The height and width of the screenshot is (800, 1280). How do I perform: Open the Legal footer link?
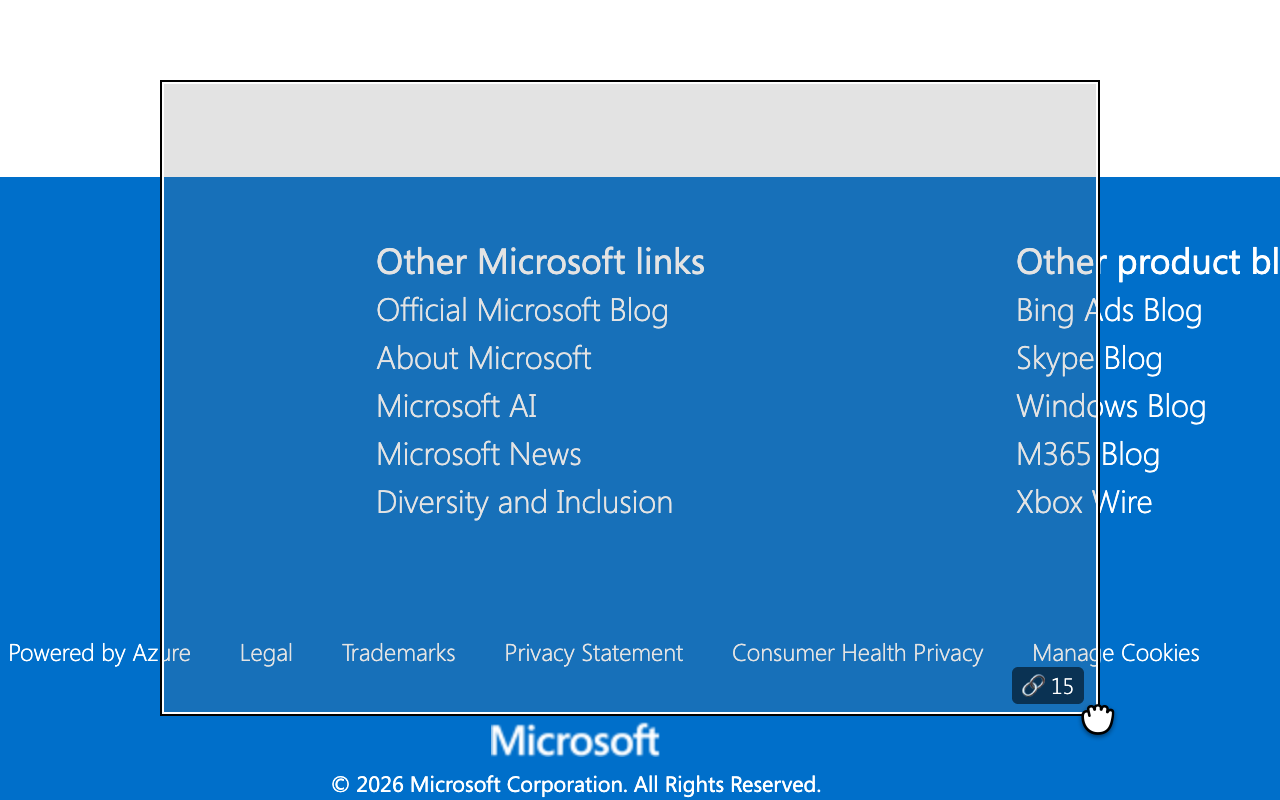[266, 653]
